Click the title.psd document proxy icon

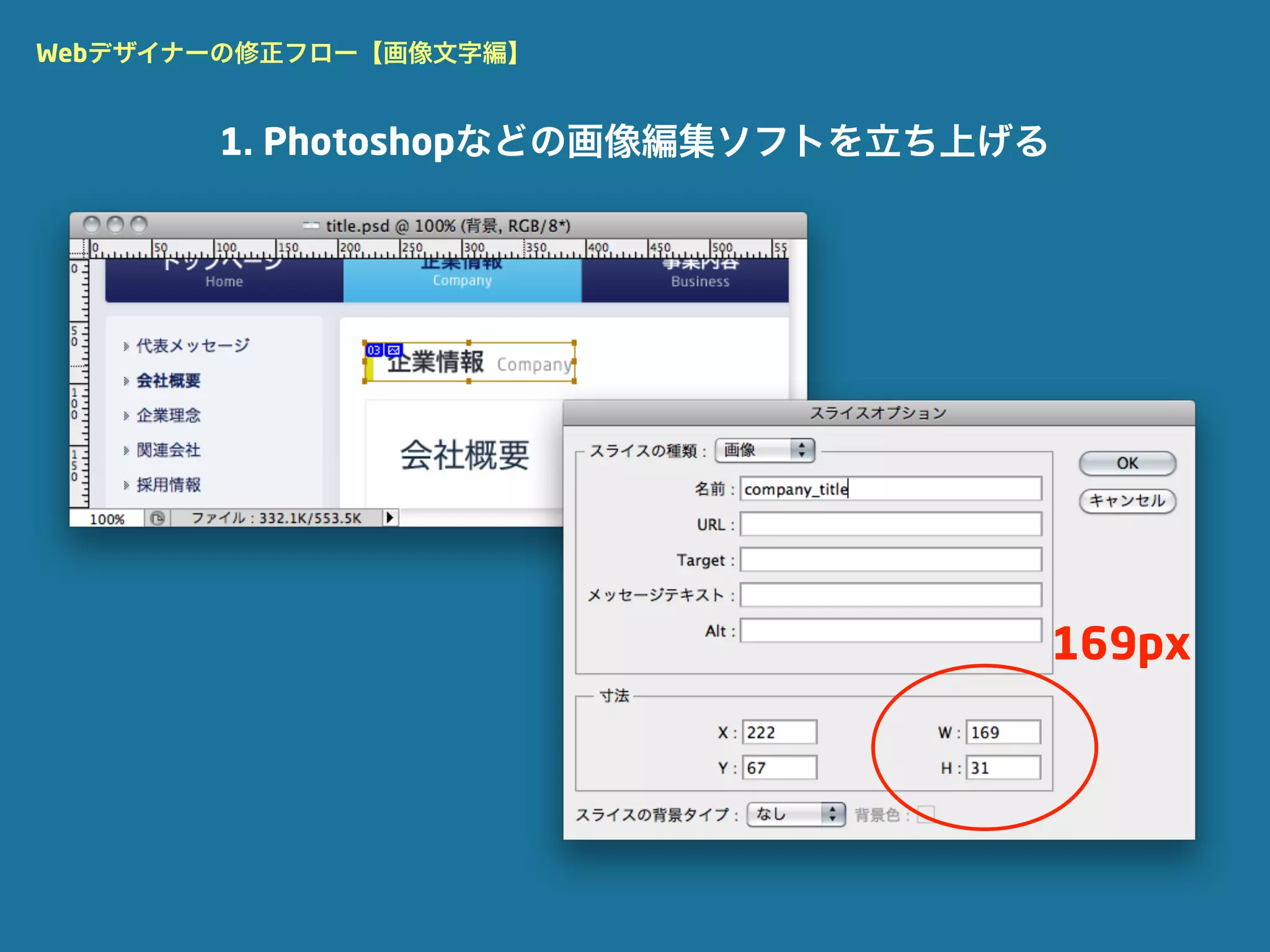click(x=311, y=226)
